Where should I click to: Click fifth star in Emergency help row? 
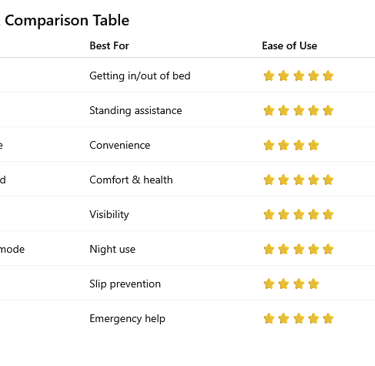coord(328,319)
